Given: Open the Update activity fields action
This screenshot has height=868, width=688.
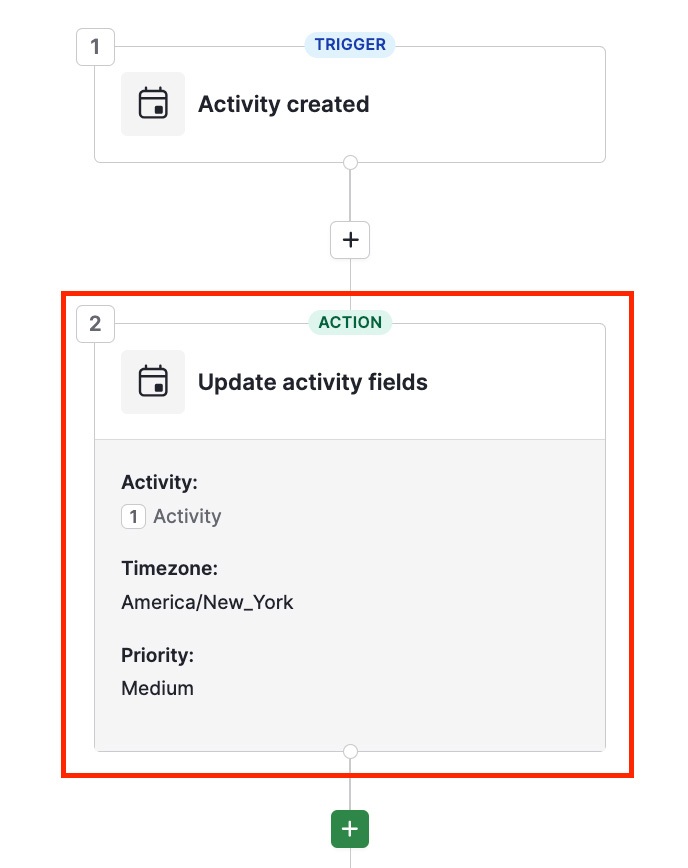Looking at the screenshot, I should (x=313, y=382).
